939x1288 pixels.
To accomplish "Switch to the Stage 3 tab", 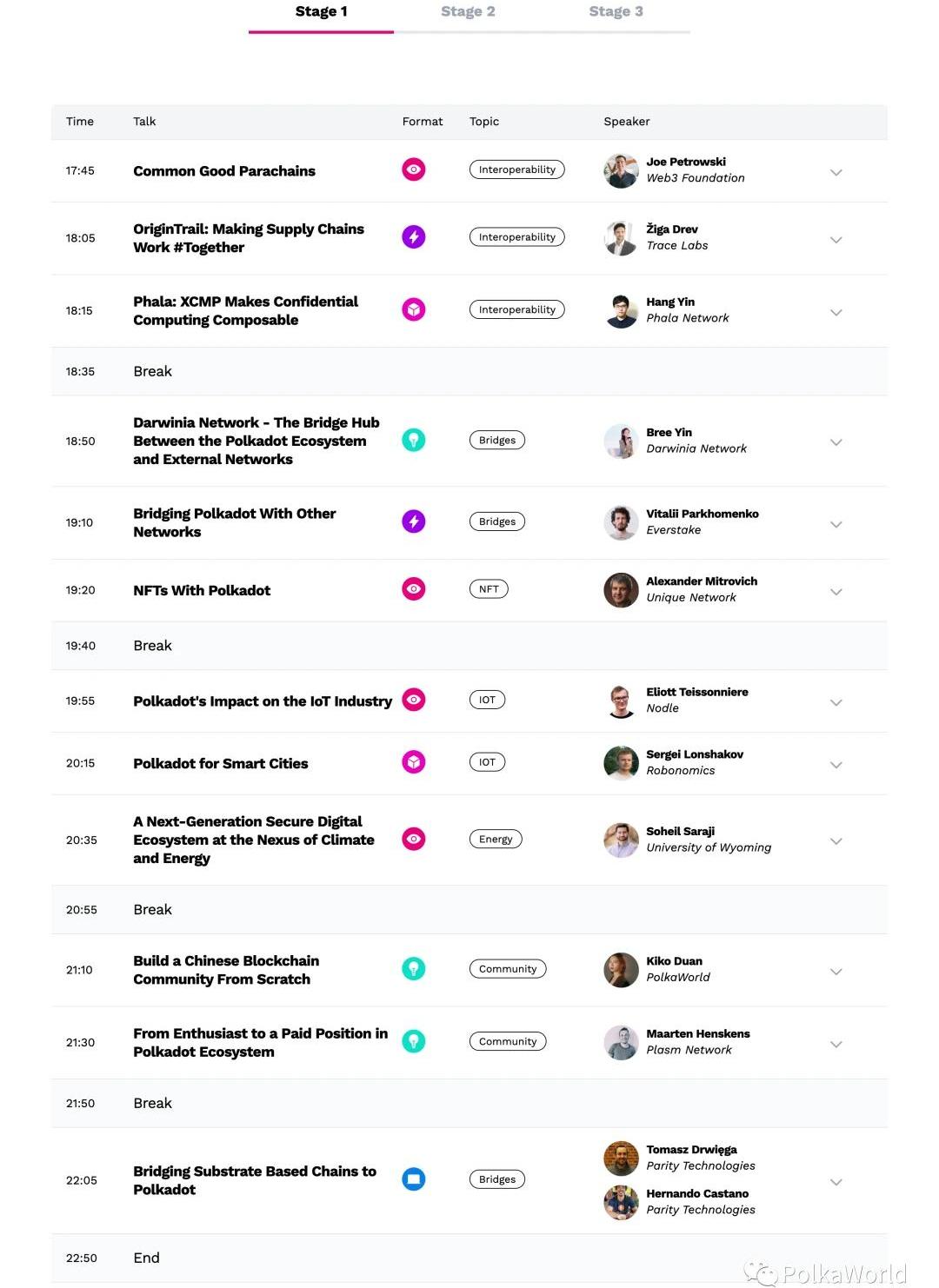I will (x=616, y=12).
